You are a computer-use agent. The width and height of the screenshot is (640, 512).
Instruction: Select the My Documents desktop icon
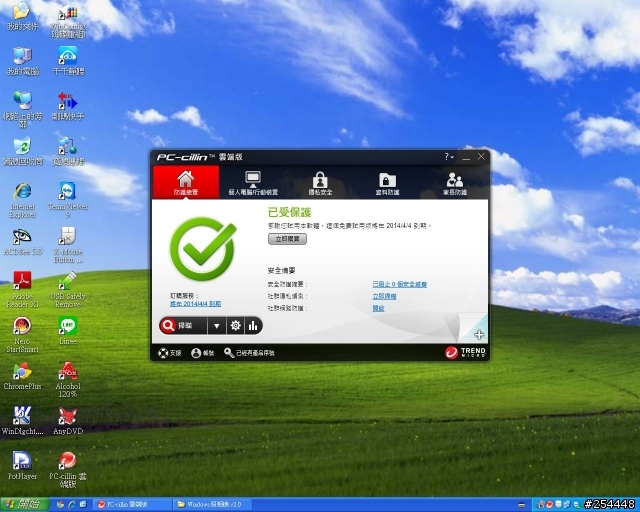click(x=22, y=16)
